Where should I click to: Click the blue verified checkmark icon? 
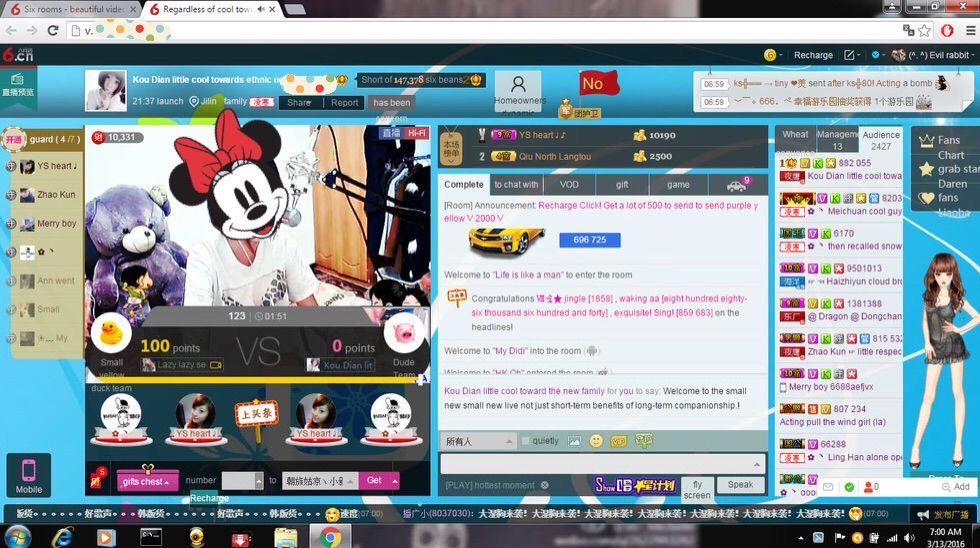(875, 55)
